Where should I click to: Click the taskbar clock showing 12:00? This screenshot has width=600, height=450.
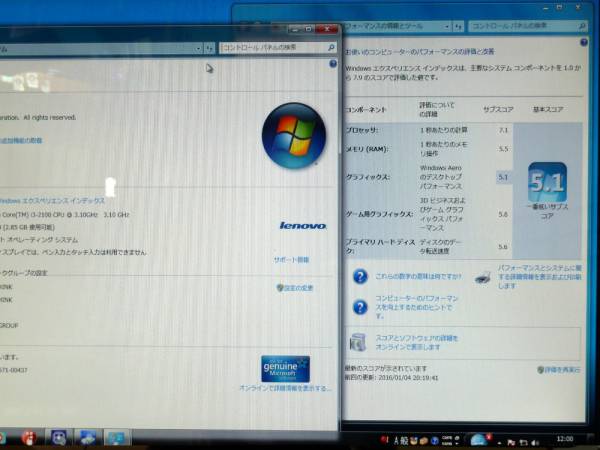click(x=564, y=439)
